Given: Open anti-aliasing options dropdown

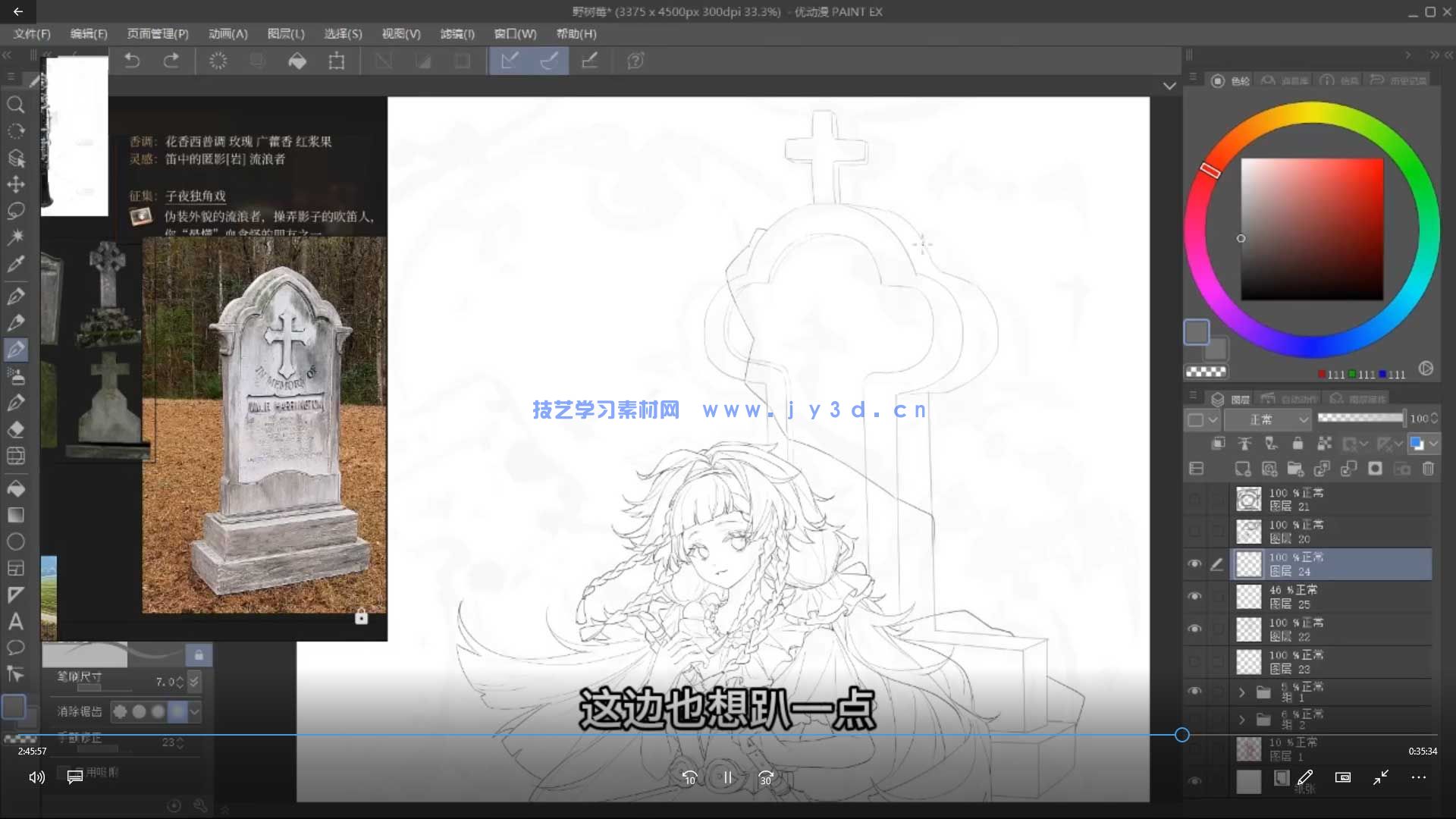Looking at the screenshot, I should (x=195, y=711).
